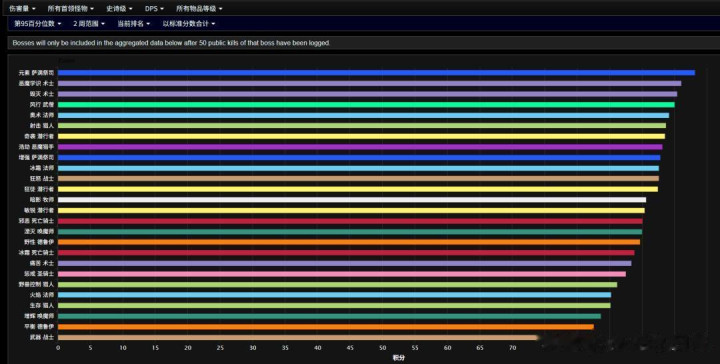Open the 史诗级 difficulty dropdown

[x=119, y=9]
